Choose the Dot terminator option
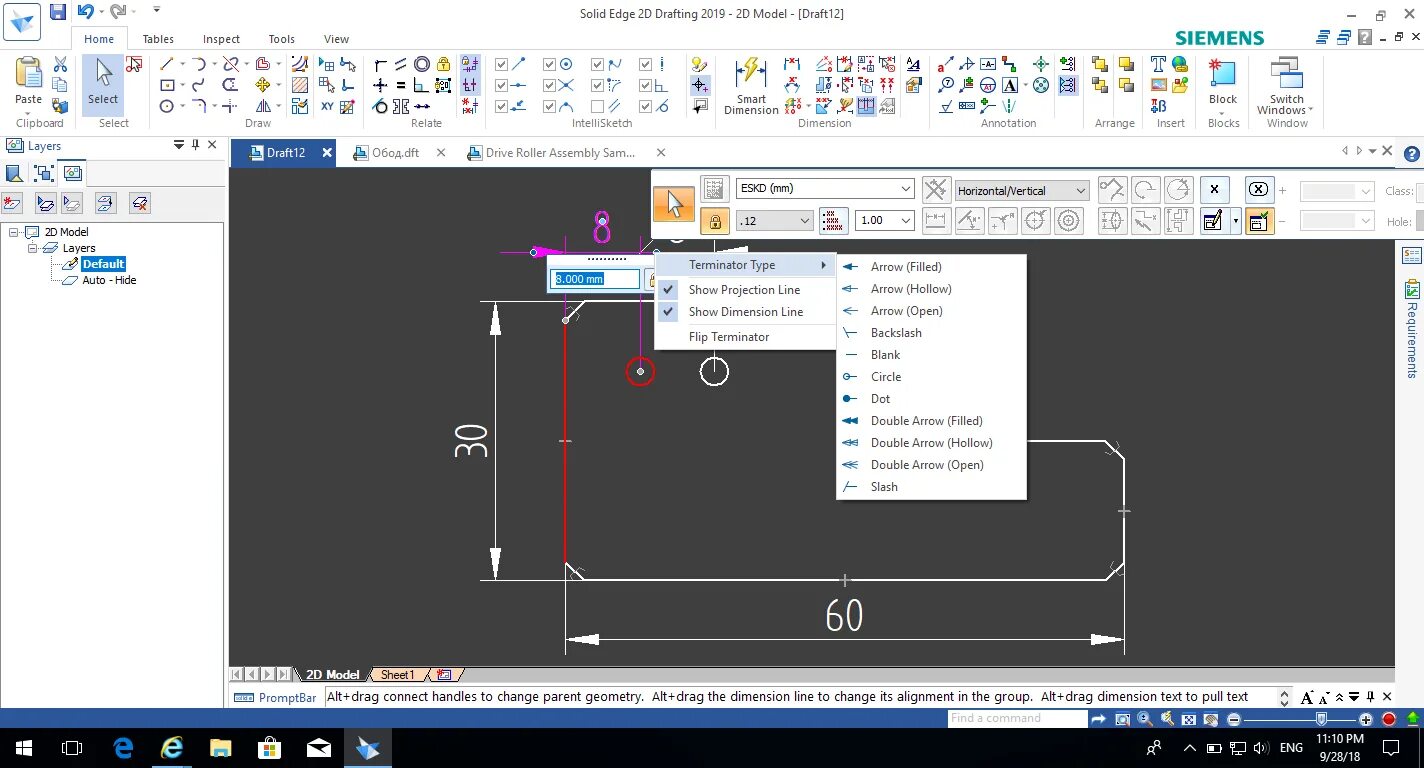1424x768 pixels. click(931, 398)
